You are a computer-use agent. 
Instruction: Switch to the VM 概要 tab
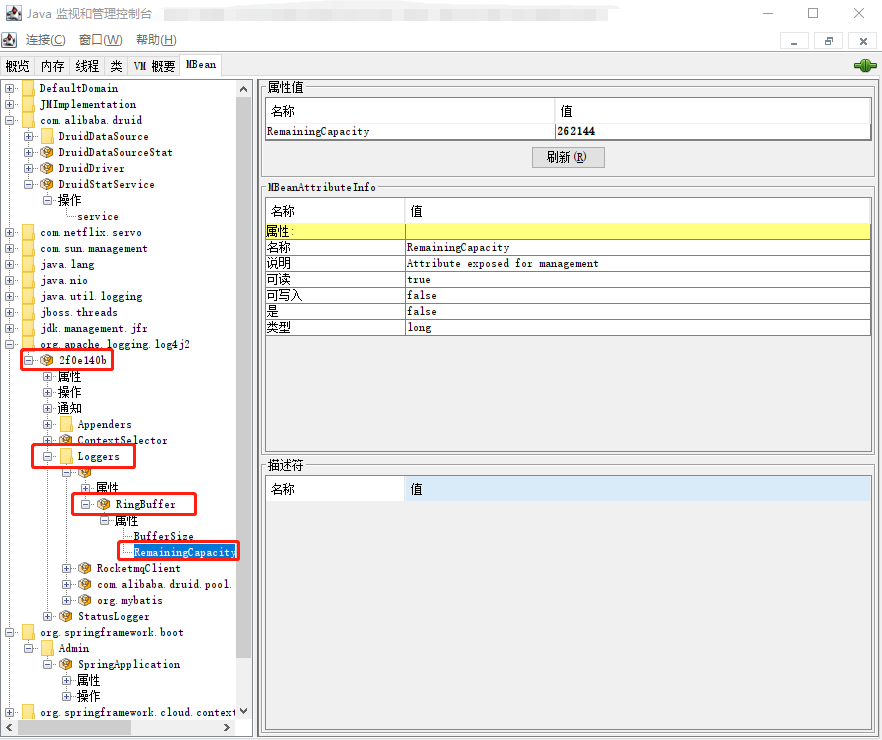click(154, 66)
